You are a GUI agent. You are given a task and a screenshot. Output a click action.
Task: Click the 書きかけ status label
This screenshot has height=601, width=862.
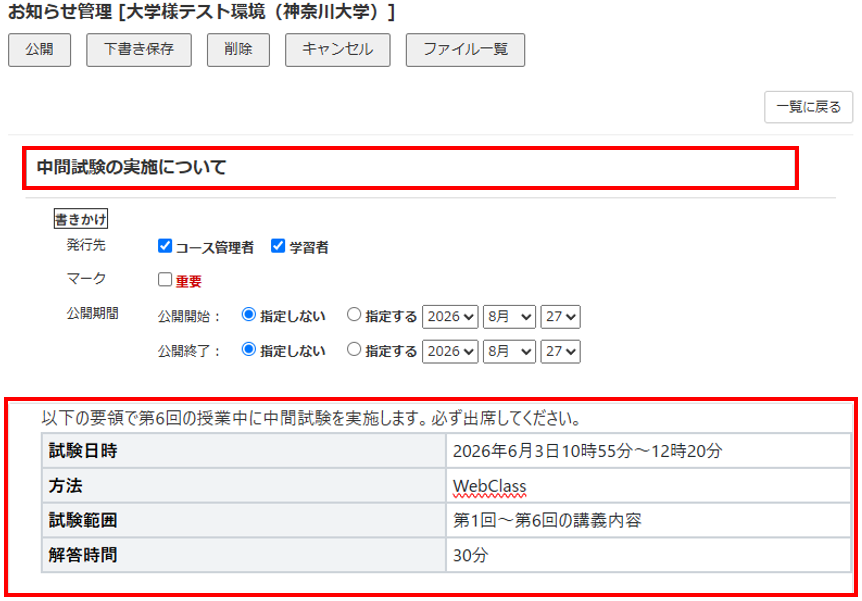pyautogui.click(x=81, y=219)
